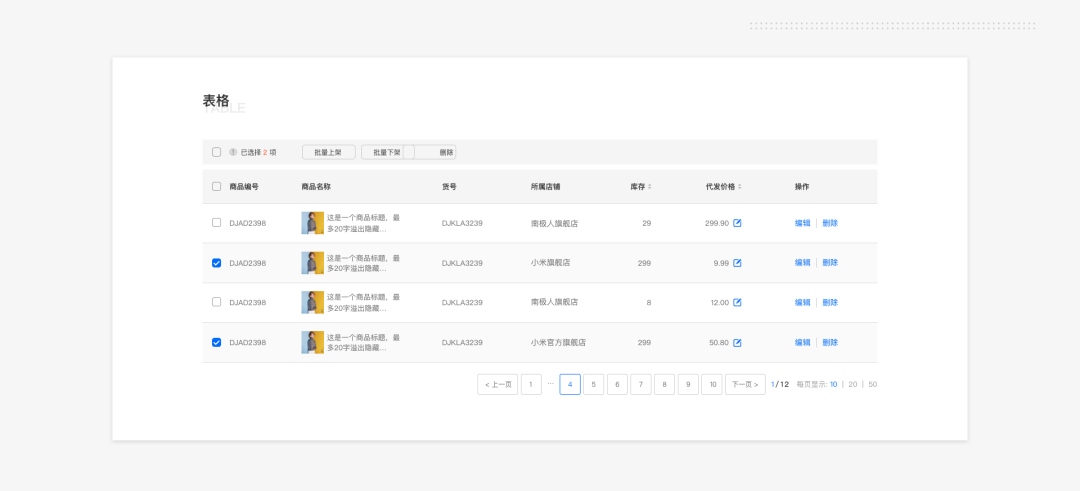Click 删除 link in the 299.90 row

coord(830,223)
